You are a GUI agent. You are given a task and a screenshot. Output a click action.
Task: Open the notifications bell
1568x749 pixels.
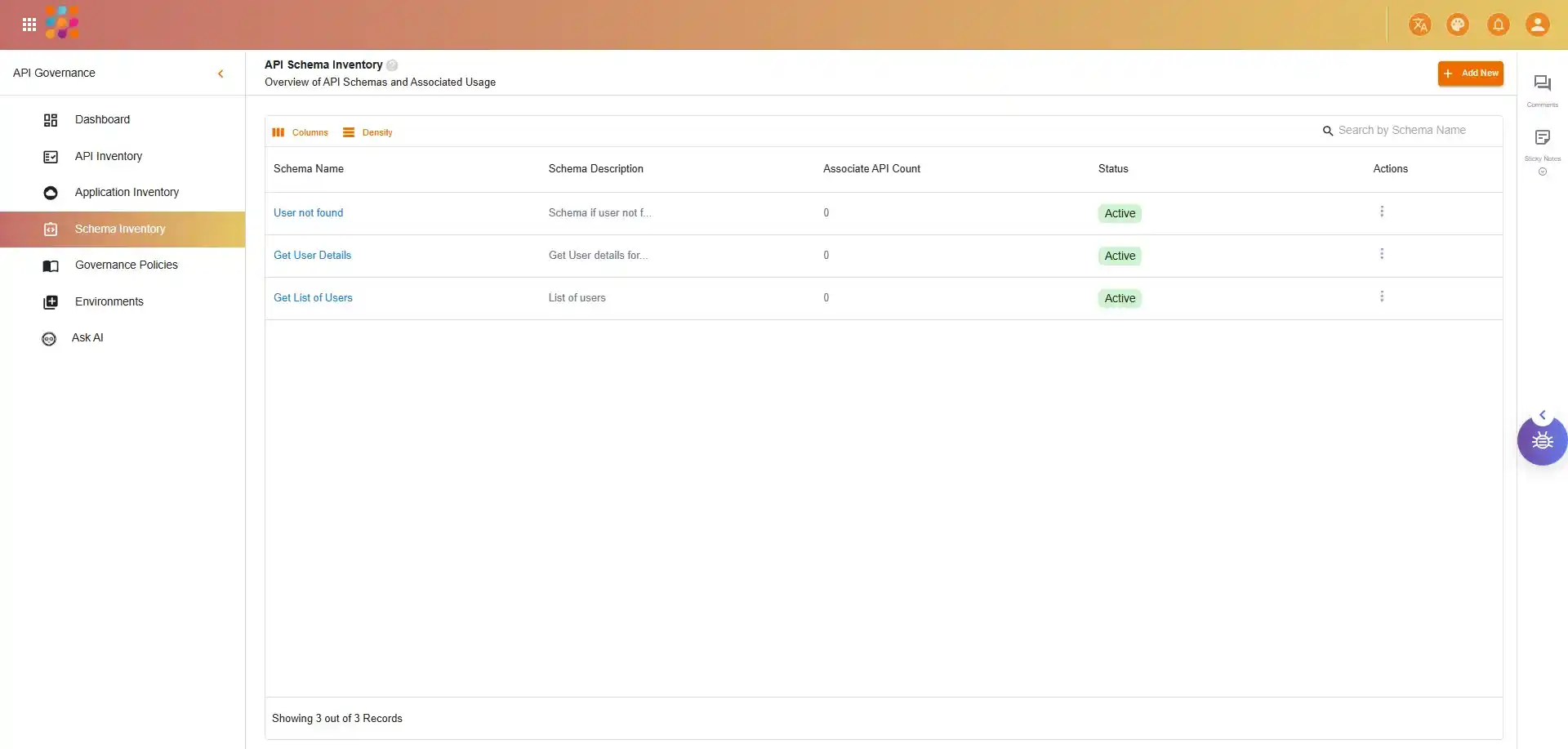(1498, 25)
